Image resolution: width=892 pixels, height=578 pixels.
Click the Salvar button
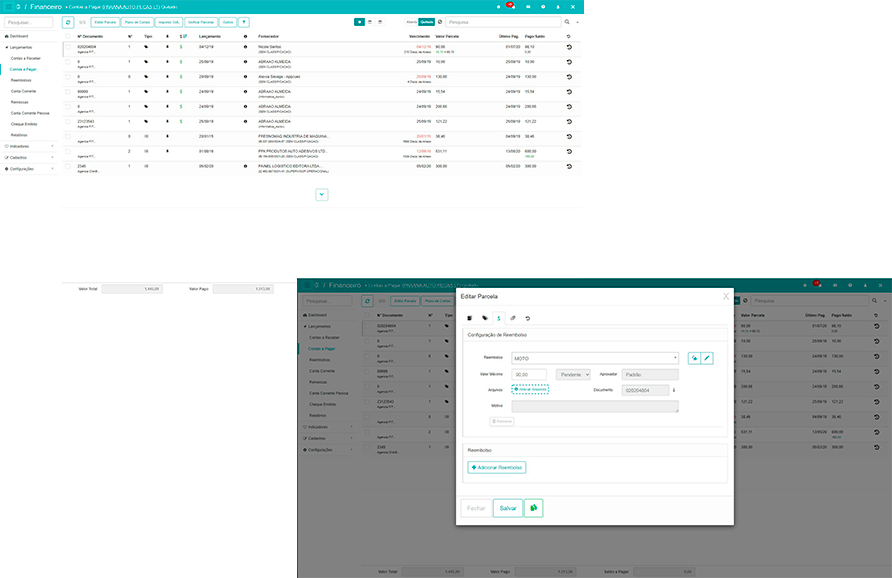coord(508,508)
